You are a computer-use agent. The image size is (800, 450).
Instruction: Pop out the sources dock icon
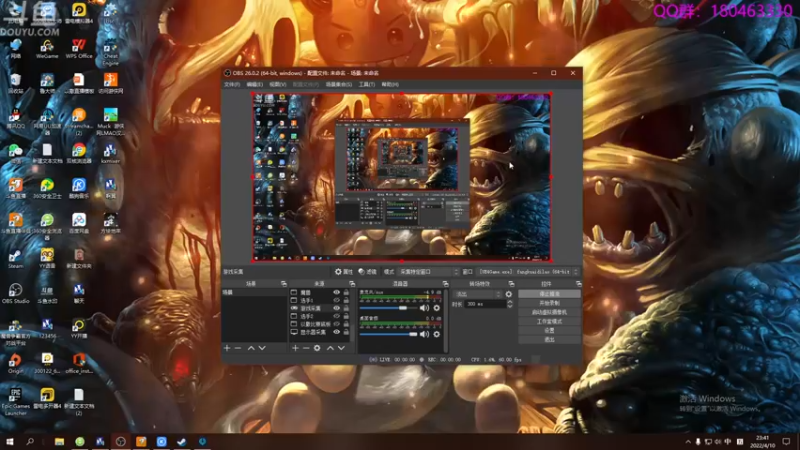[x=352, y=284]
